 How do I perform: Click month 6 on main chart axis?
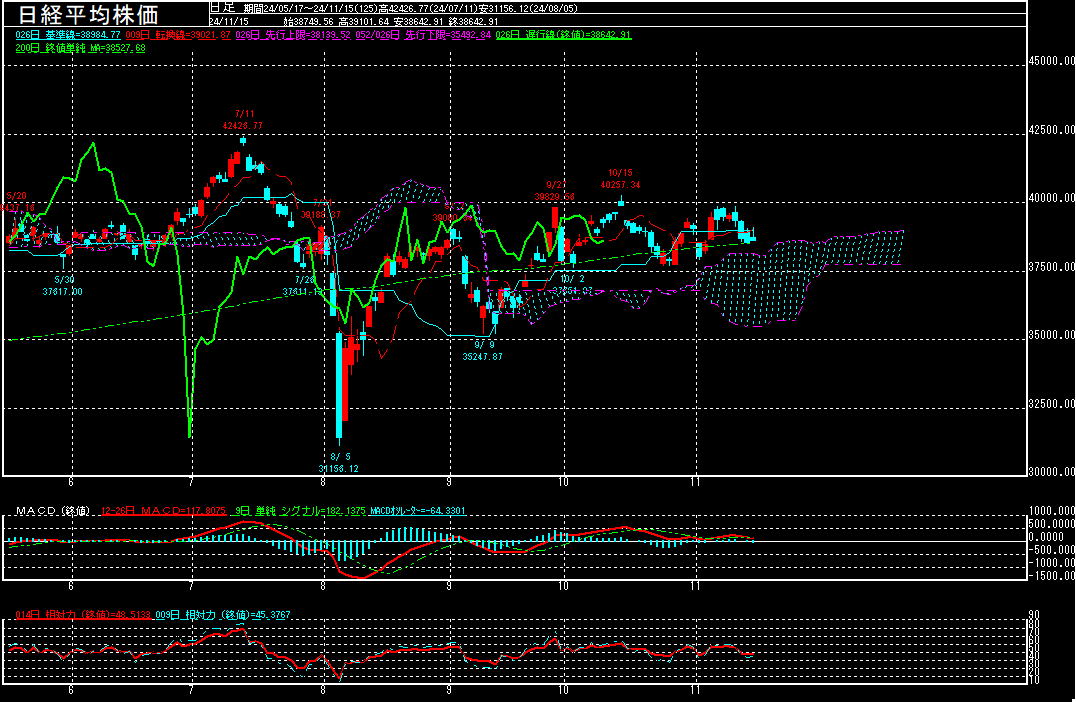coord(71,482)
